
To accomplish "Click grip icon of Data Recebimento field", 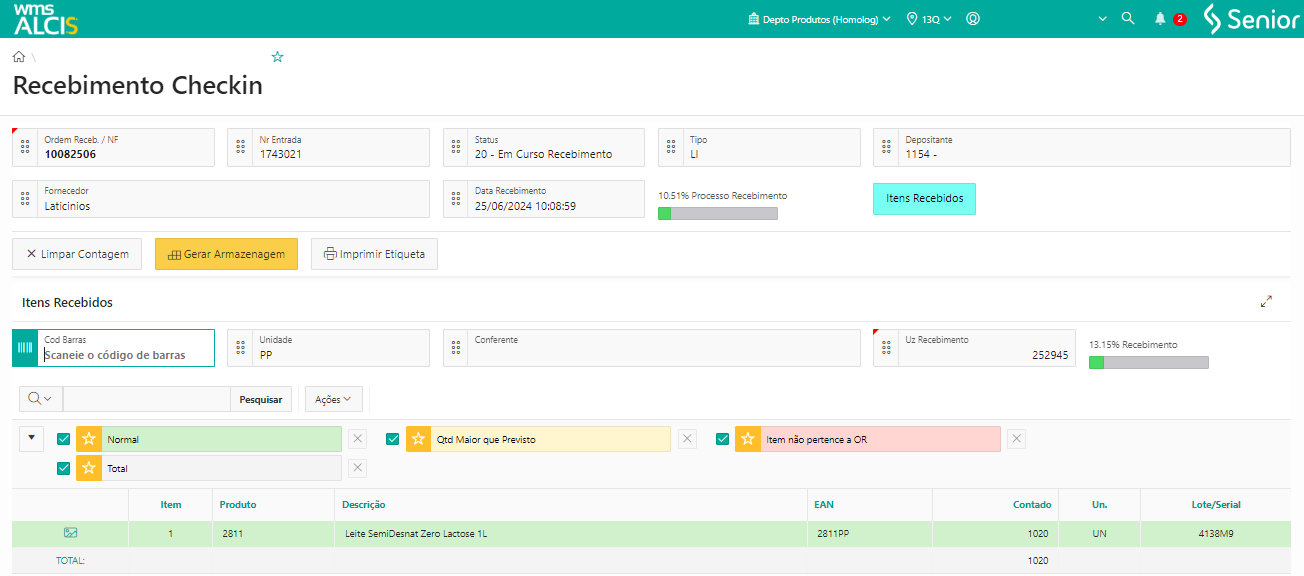I will pyautogui.click(x=456, y=198).
